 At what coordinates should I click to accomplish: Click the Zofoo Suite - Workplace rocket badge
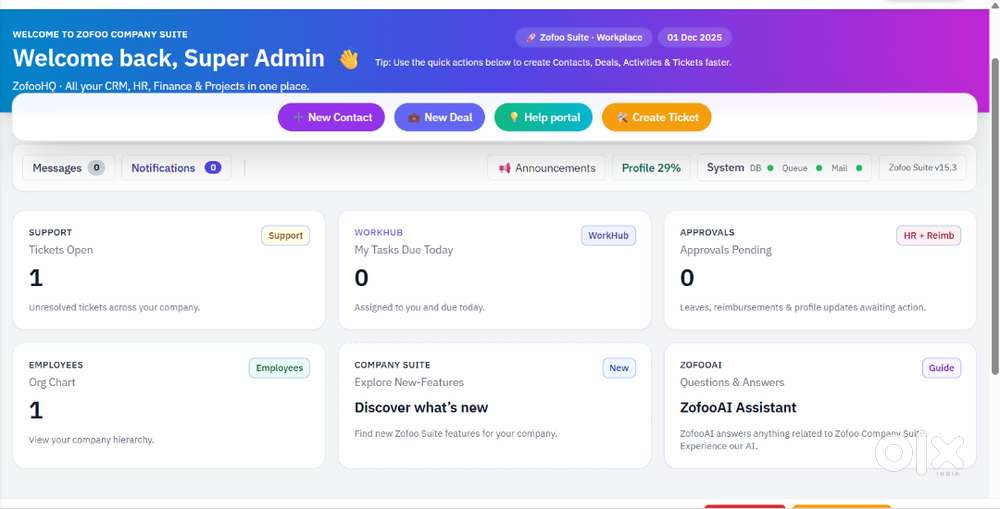[584, 37]
